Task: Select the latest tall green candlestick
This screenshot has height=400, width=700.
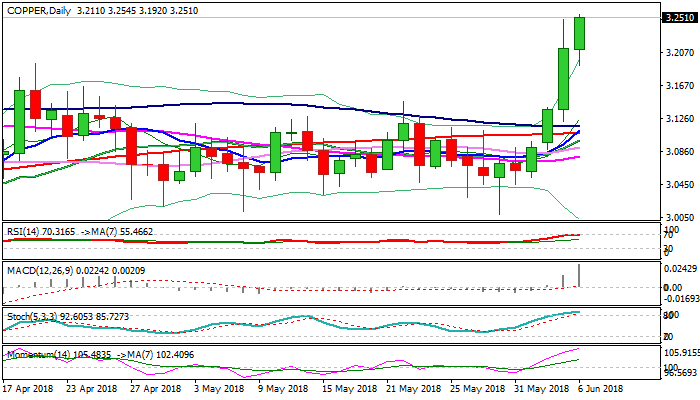Action: pos(579,32)
